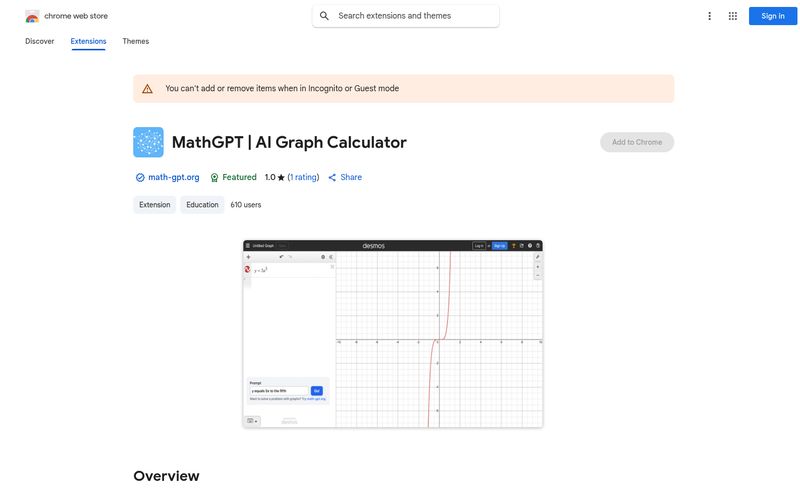The image size is (800, 496).
Task: Click the Sign in button
Action: coord(772,16)
